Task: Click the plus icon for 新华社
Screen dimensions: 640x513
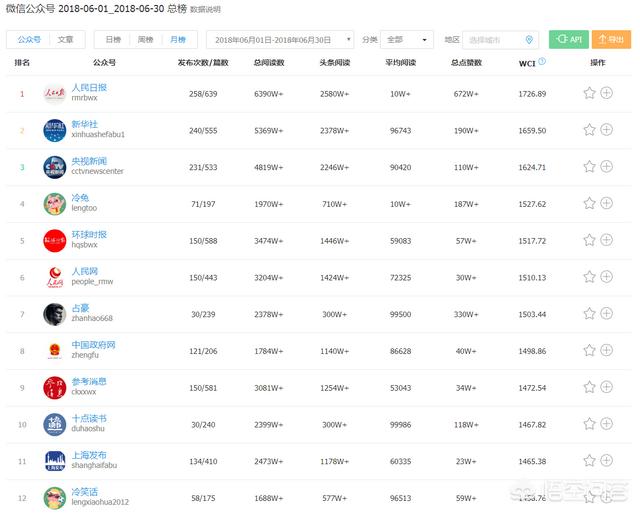Action: 607,129
